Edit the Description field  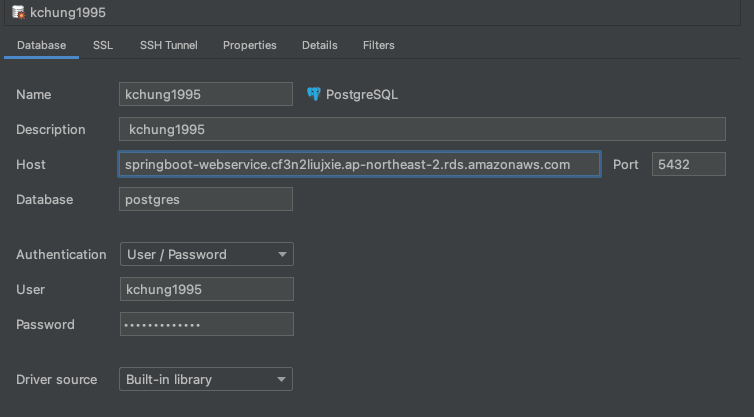coord(422,129)
